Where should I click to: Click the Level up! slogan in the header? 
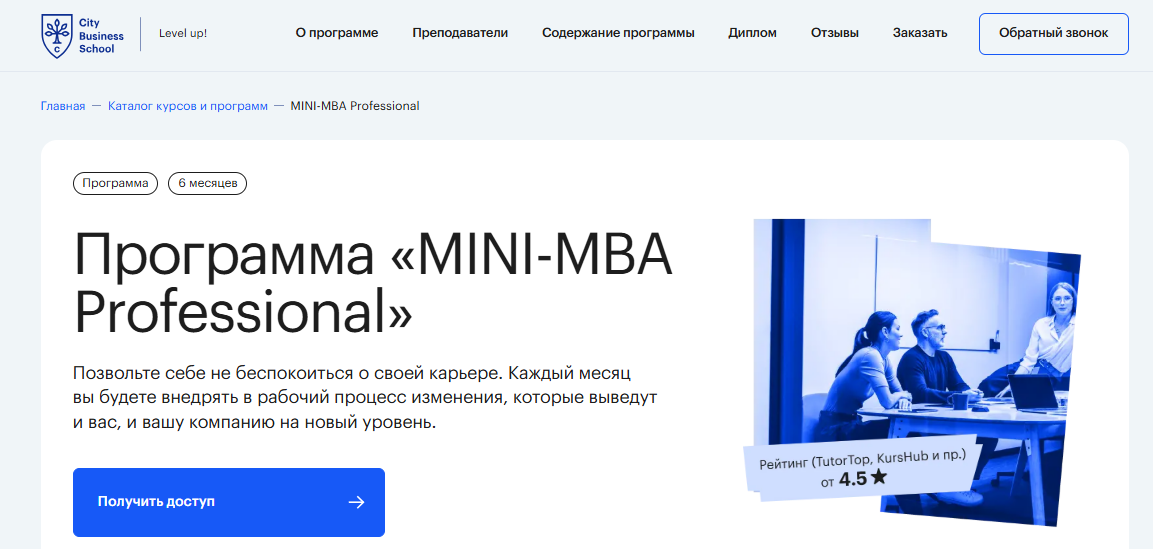tap(183, 33)
